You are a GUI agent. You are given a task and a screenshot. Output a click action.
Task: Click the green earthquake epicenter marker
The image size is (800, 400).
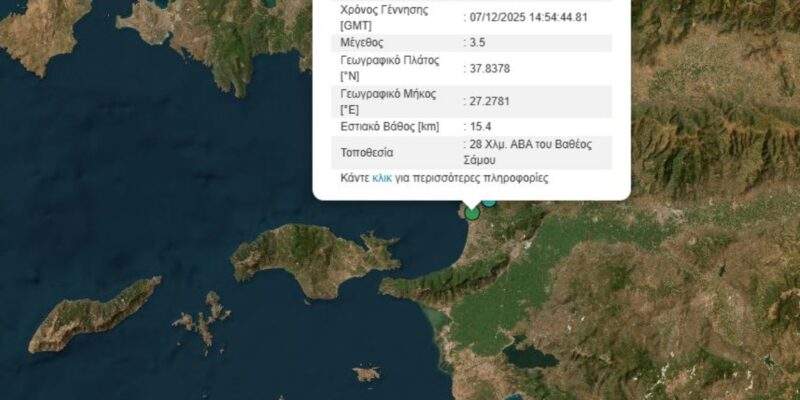(x=472, y=213)
